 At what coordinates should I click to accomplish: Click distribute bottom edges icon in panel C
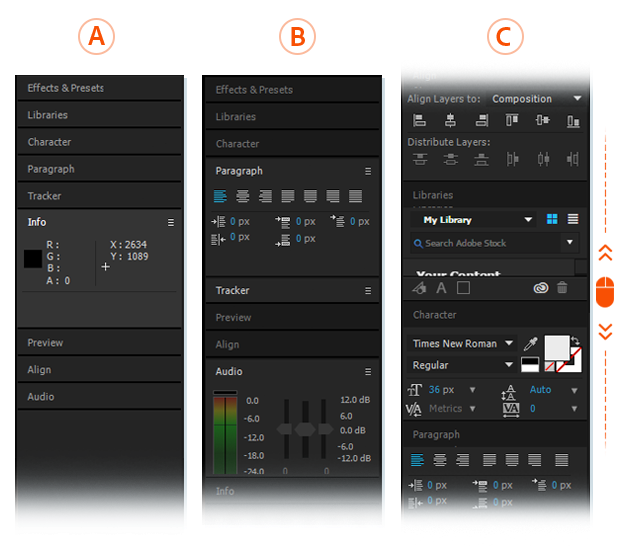[x=481, y=160]
